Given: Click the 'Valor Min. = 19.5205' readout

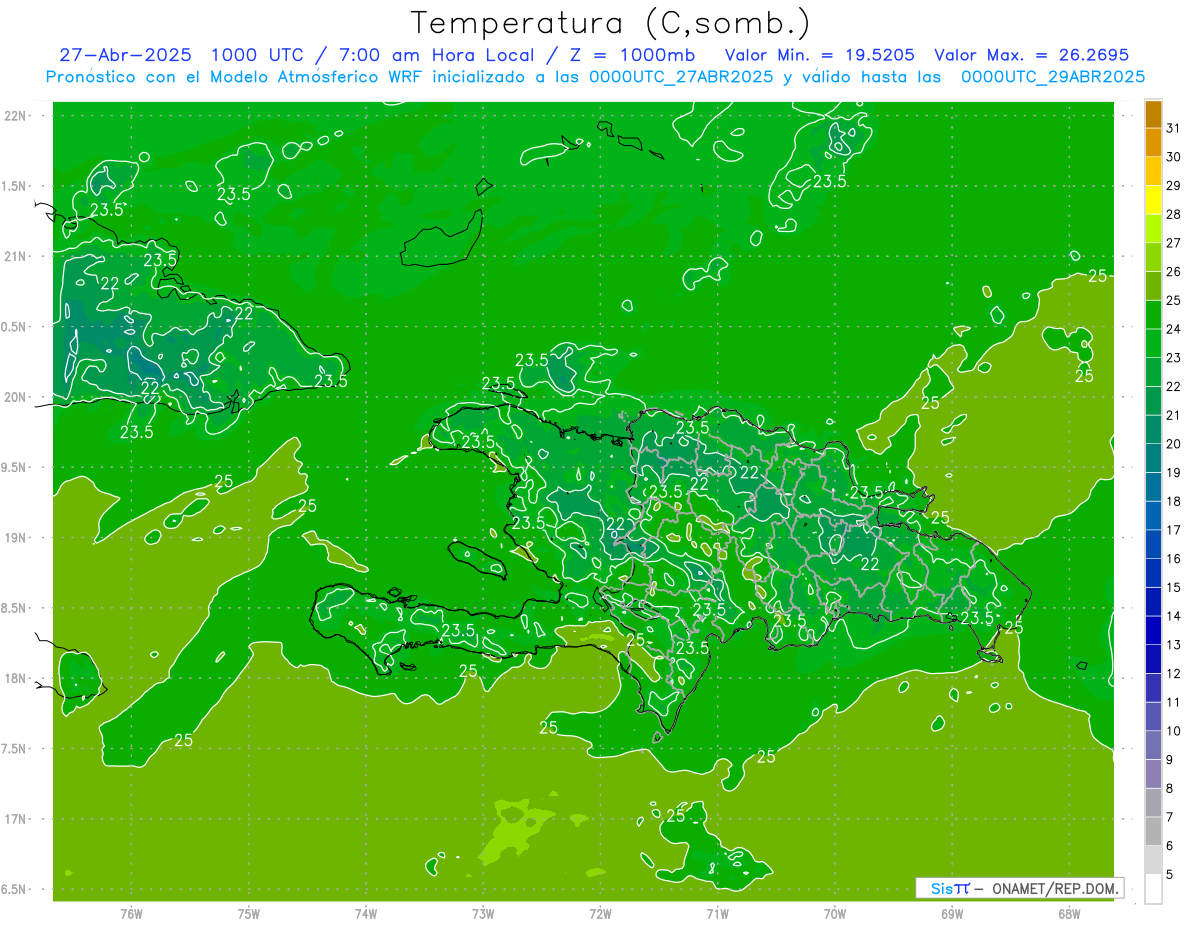Looking at the screenshot, I should pyautogui.click(x=820, y=55).
